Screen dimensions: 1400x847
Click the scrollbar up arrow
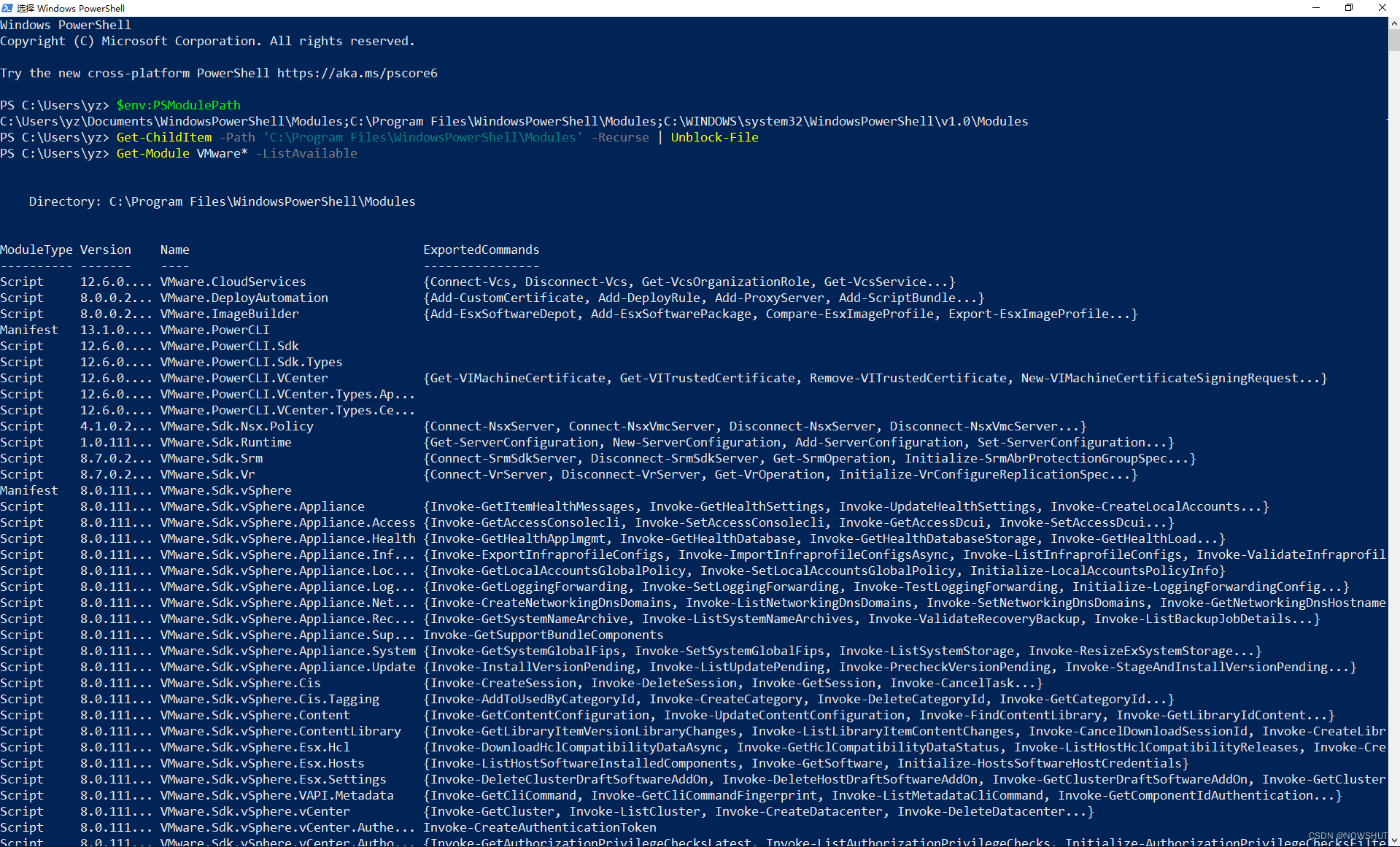point(1394,23)
